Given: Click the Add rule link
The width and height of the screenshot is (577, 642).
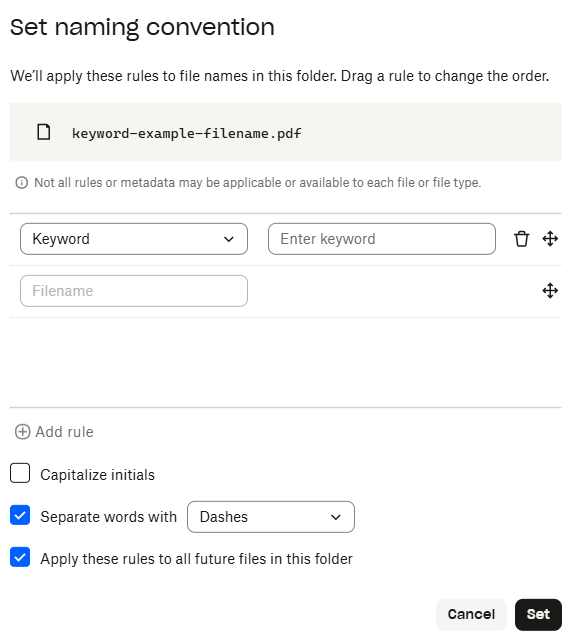Looking at the screenshot, I should point(54,432).
